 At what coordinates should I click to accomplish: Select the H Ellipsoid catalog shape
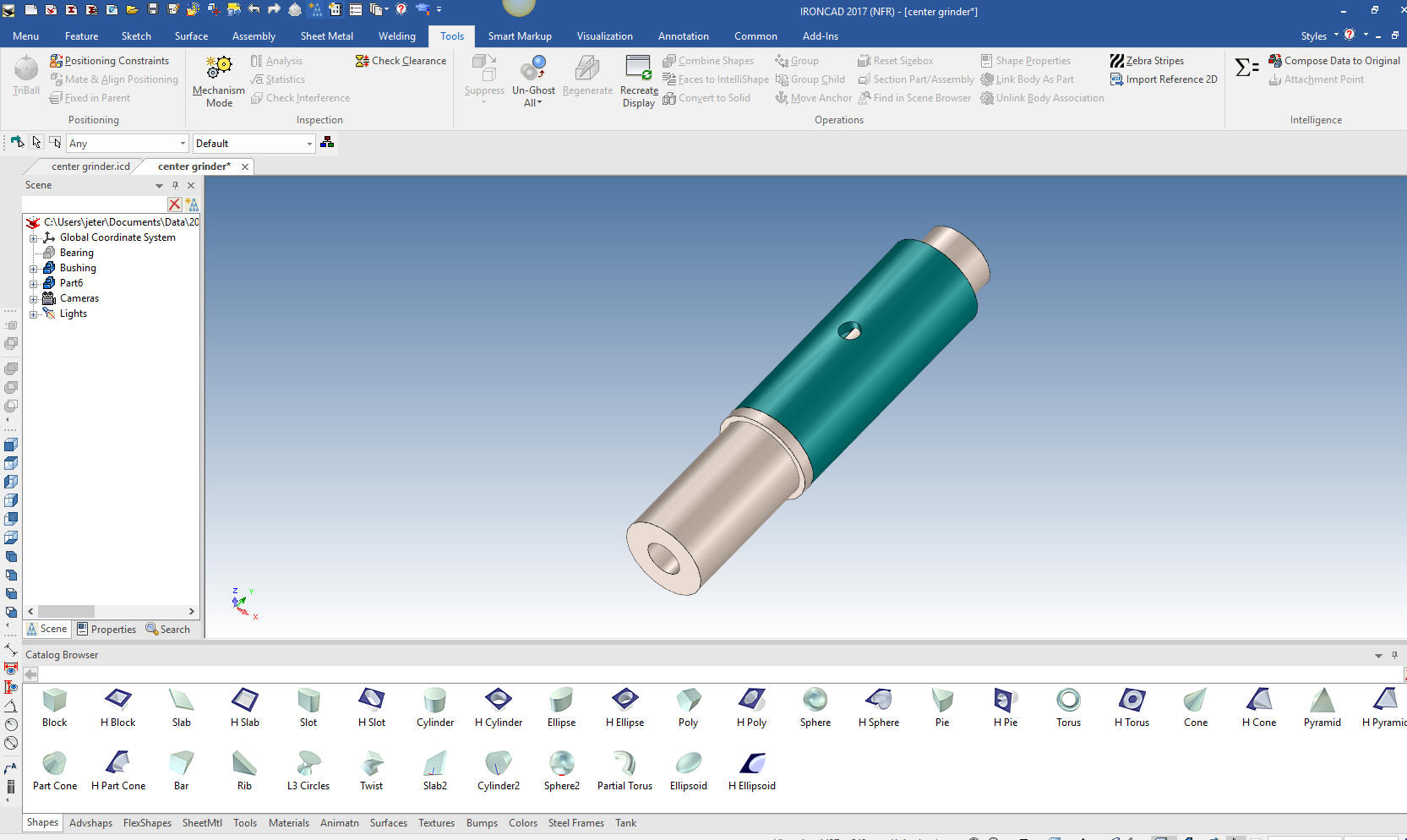[x=752, y=771]
